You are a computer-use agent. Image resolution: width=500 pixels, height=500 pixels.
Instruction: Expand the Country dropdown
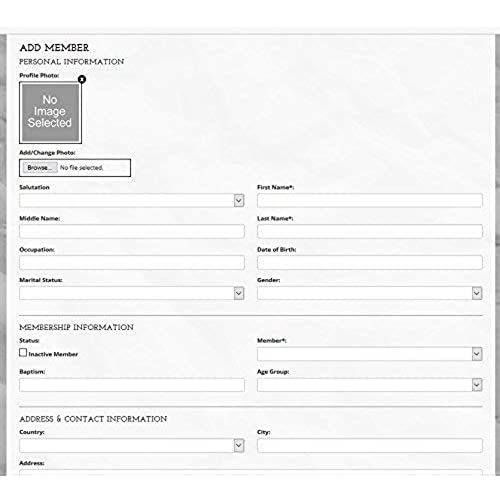pyautogui.click(x=132, y=446)
